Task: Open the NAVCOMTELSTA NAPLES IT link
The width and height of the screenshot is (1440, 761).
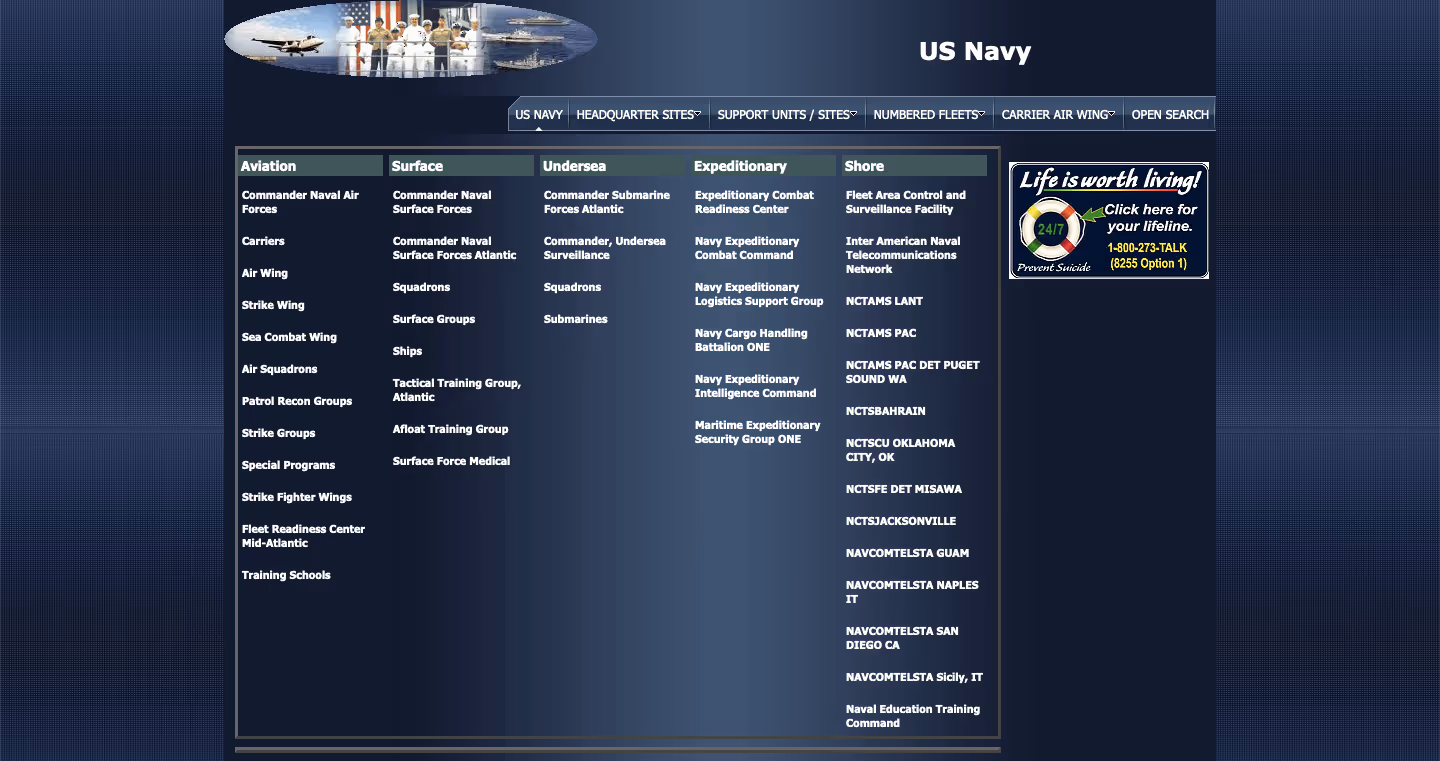Action: pos(912,592)
